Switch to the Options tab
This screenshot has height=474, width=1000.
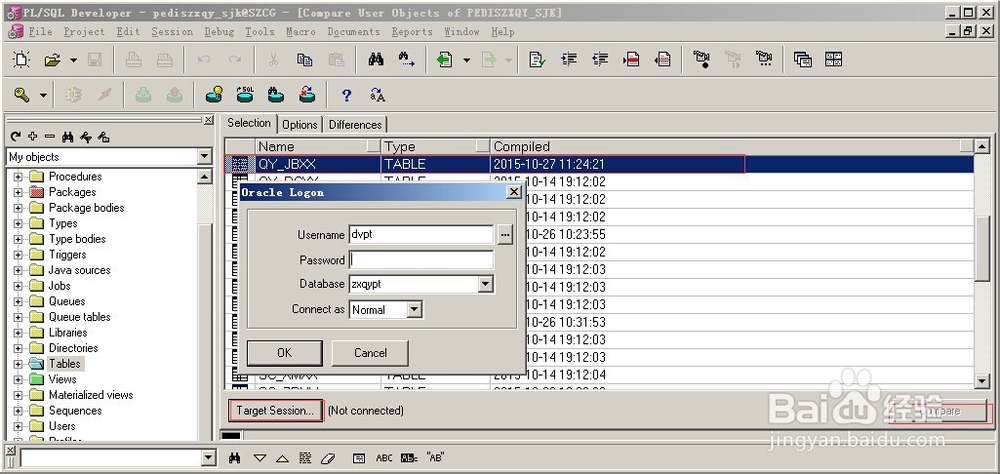click(300, 124)
